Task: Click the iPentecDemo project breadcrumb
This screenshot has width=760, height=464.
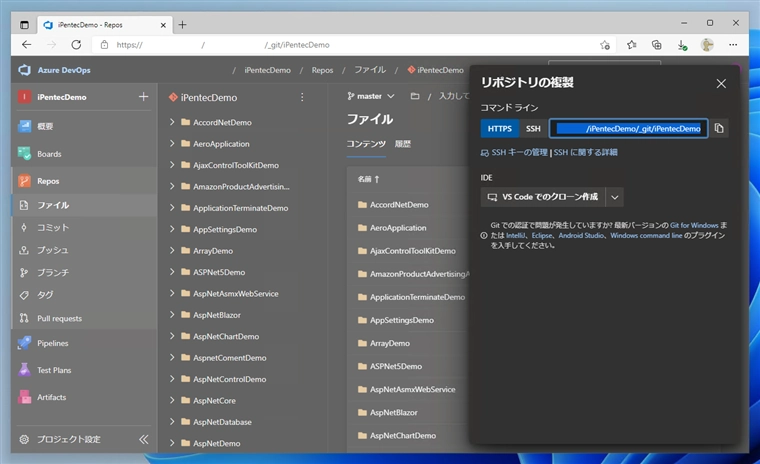Action: [x=268, y=70]
